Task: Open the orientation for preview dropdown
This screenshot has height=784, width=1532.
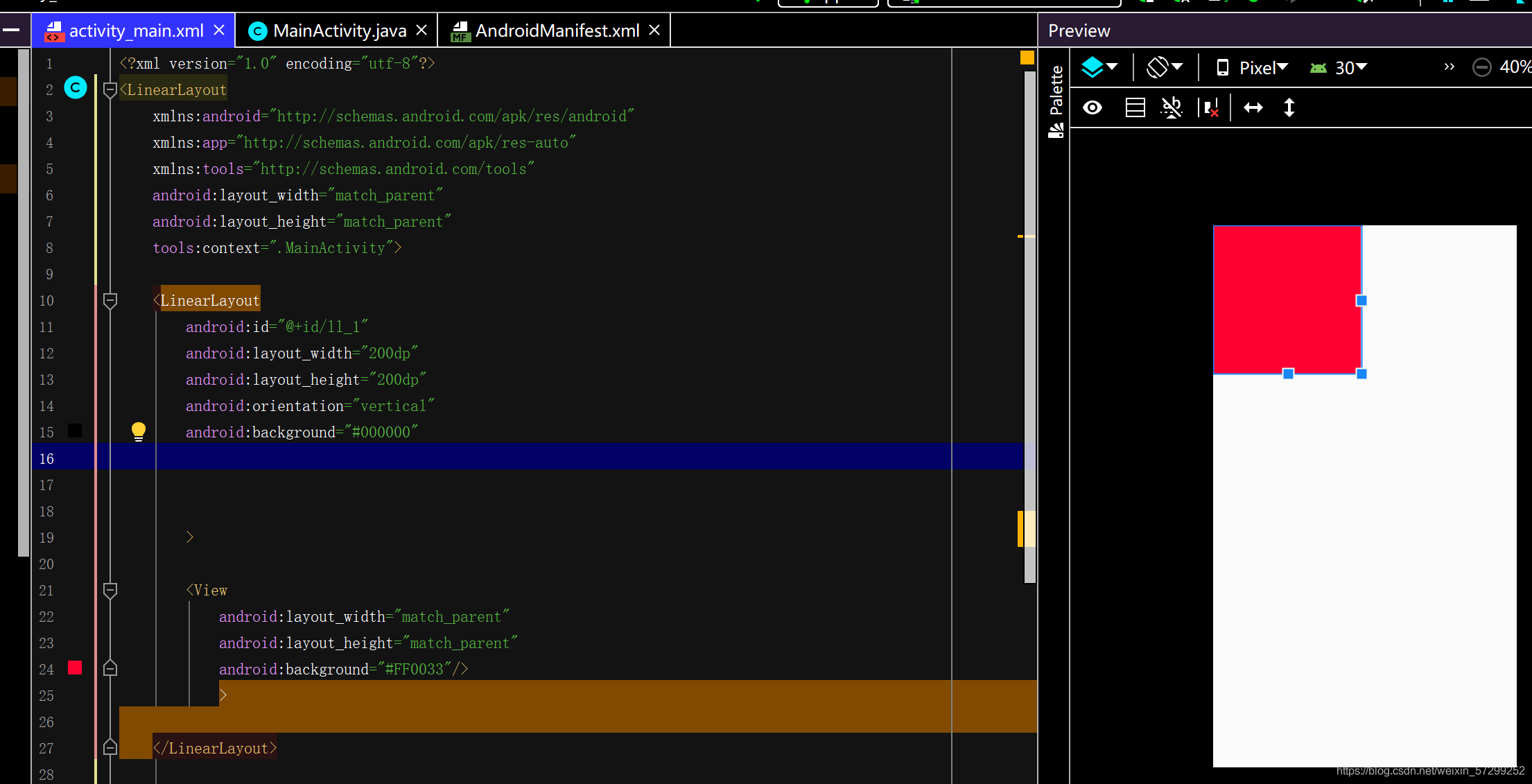Action: point(1165,67)
